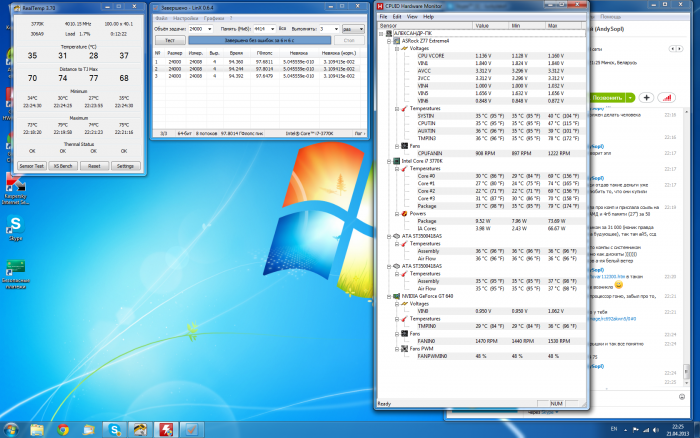The image size is (700, 438).
Task: Click the Value column header in Hardware Monitor
Action: pos(491,26)
